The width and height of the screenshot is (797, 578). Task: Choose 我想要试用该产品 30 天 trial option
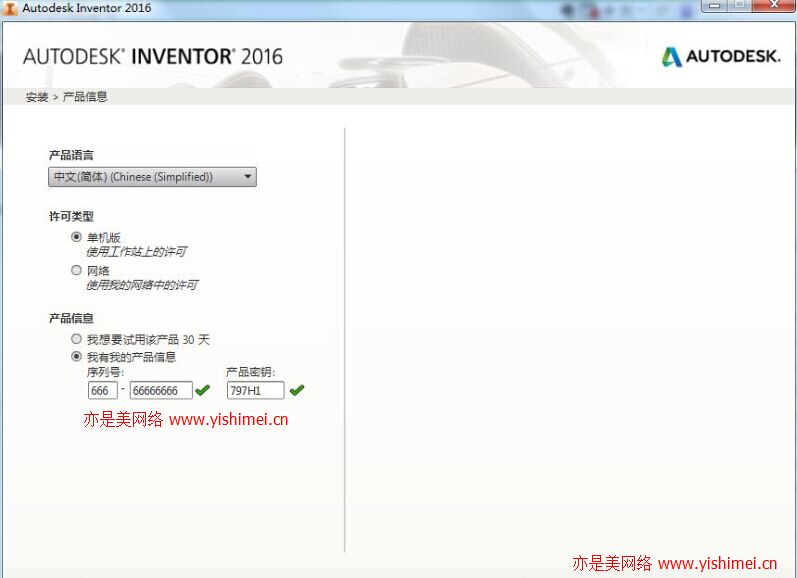[x=76, y=339]
